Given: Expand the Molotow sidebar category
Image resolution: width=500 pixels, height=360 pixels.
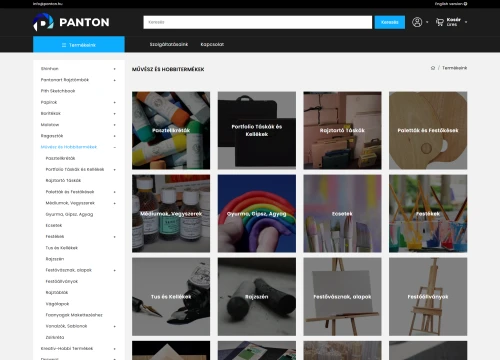Looking at the screenshot, I should click(114, 125).
